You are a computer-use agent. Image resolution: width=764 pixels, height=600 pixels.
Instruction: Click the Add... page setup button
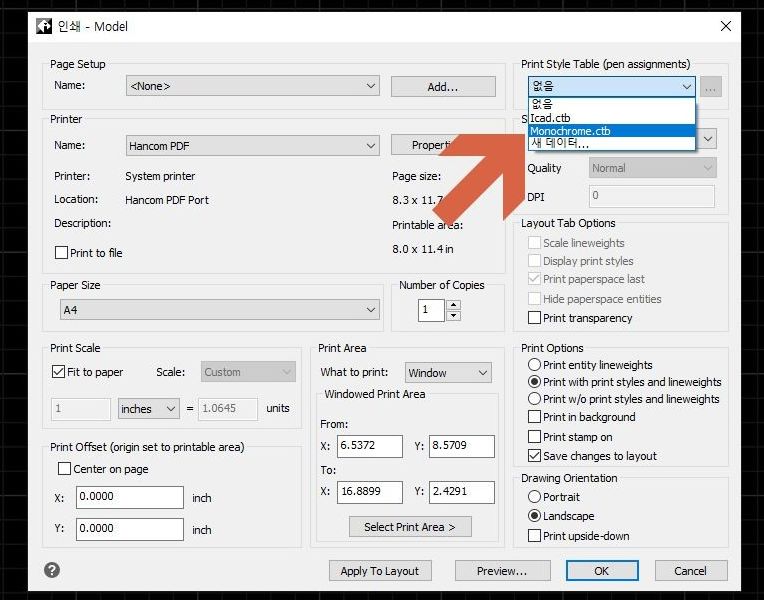tap(443, 87)
